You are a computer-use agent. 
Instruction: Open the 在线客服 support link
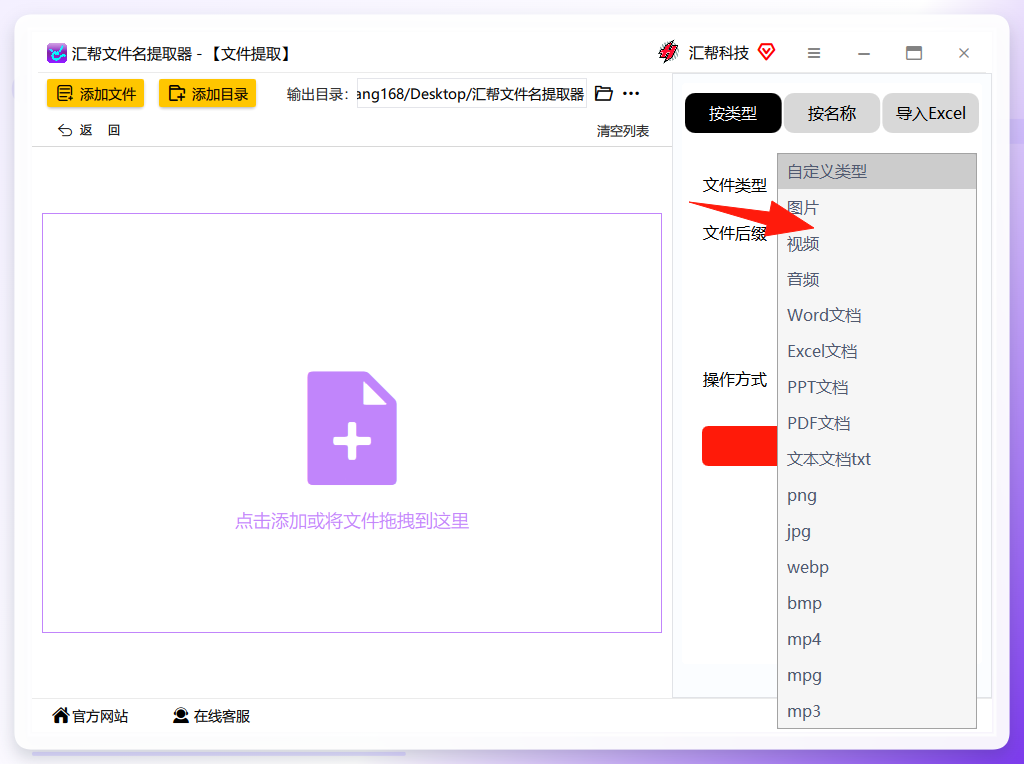(x=211, y=716)
